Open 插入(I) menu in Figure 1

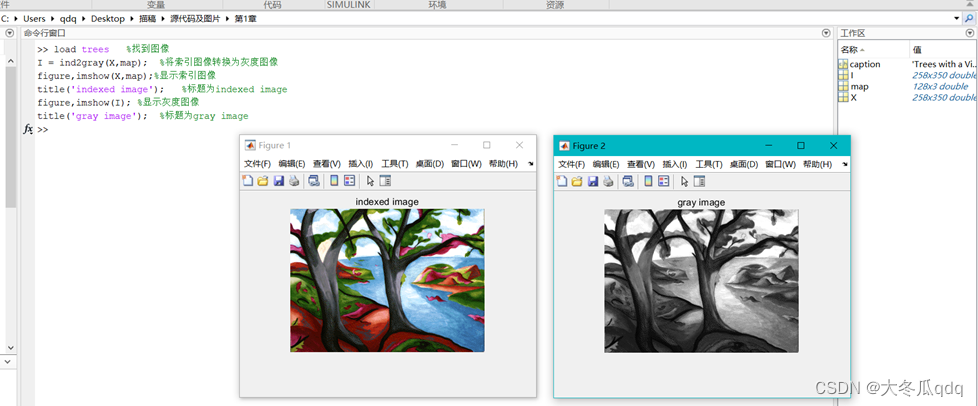(x=361, y=164)
